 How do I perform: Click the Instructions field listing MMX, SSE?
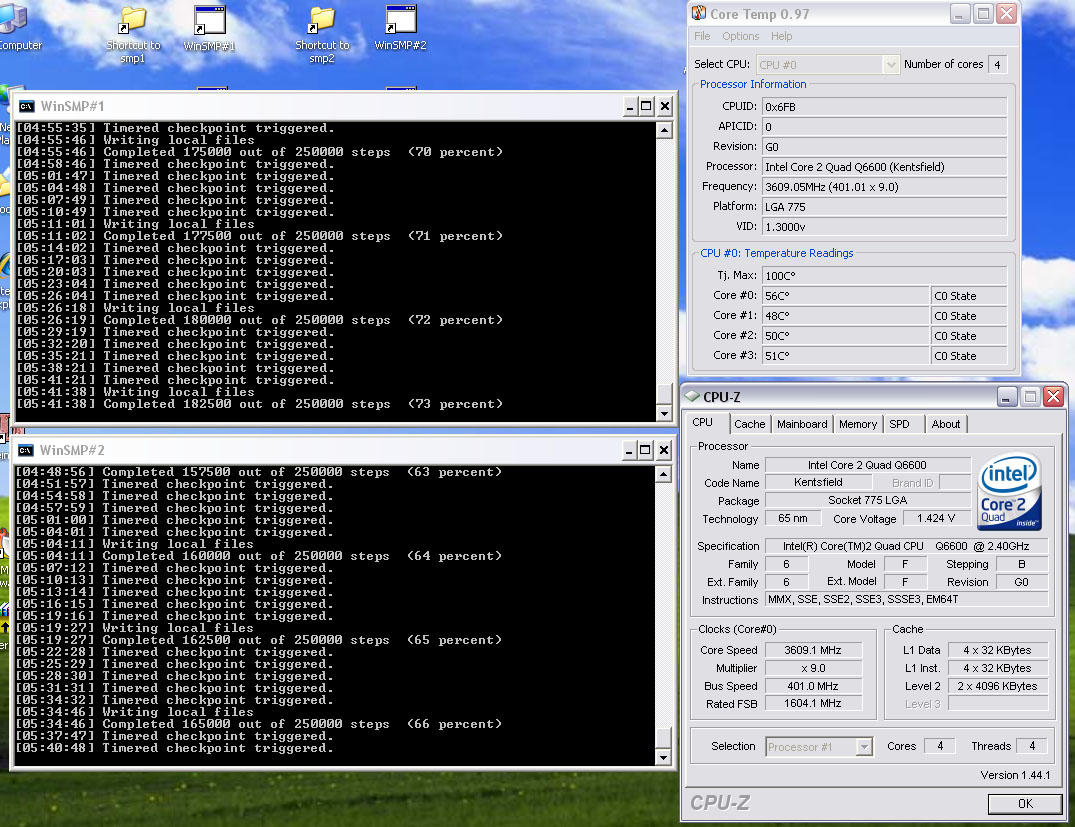pos(906,599)
